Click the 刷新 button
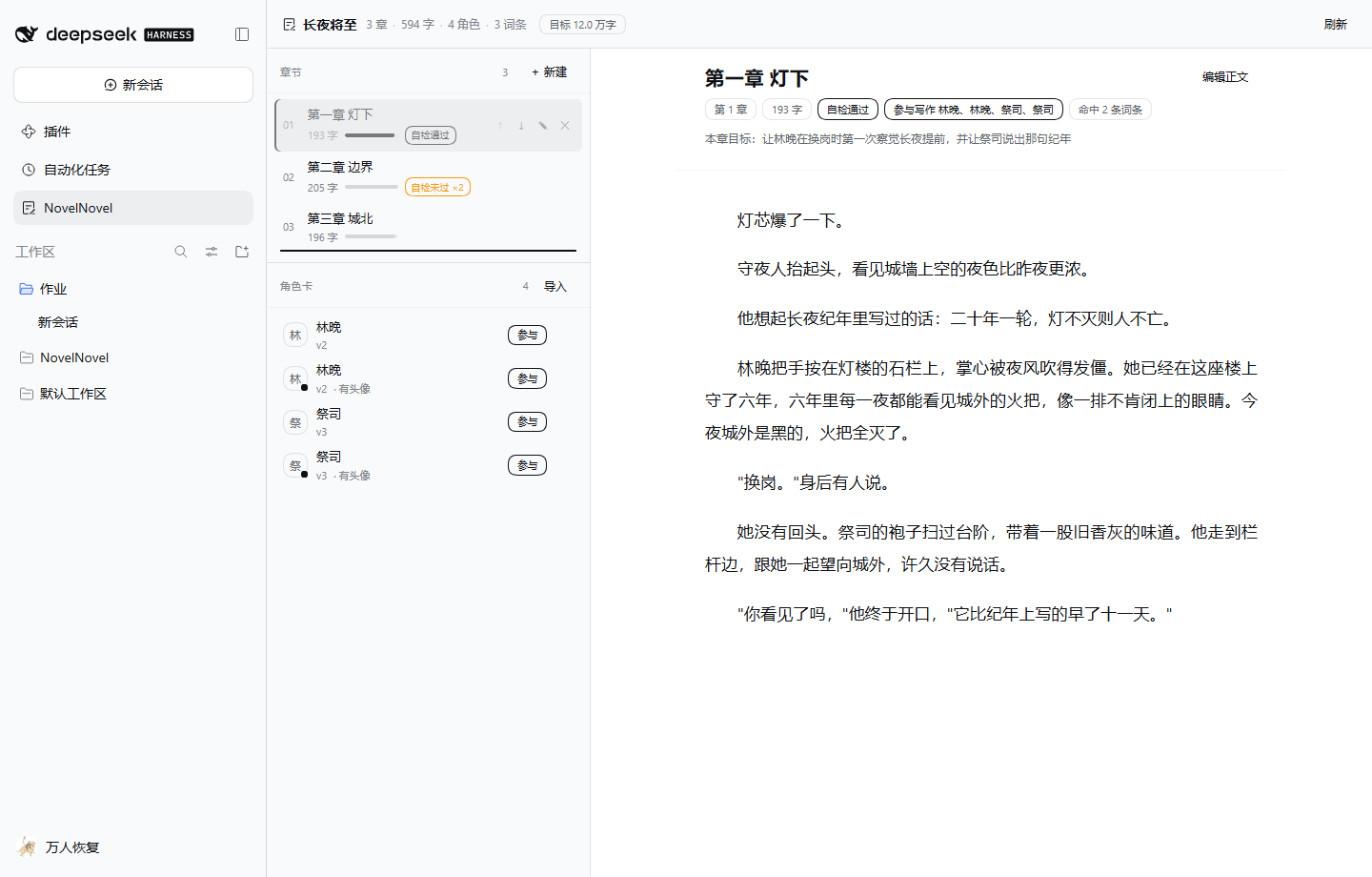The width and height of the screenshot is (1372, 877). (1336, 25)
